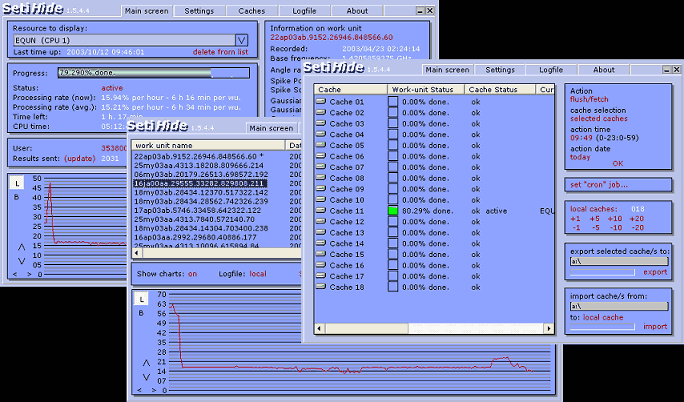
Task: Click OK in the Action panel
Action: pos(618,164)
